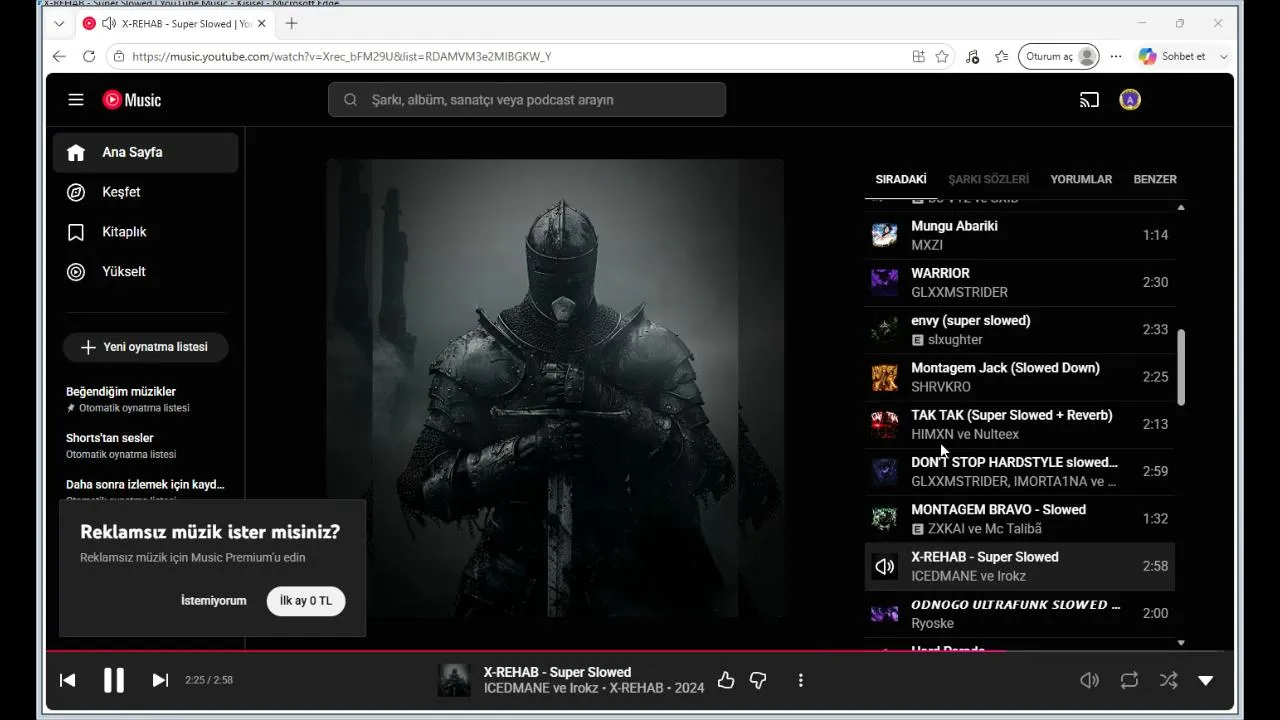Open Kitaplık from the sidebar

coord(146,232)
